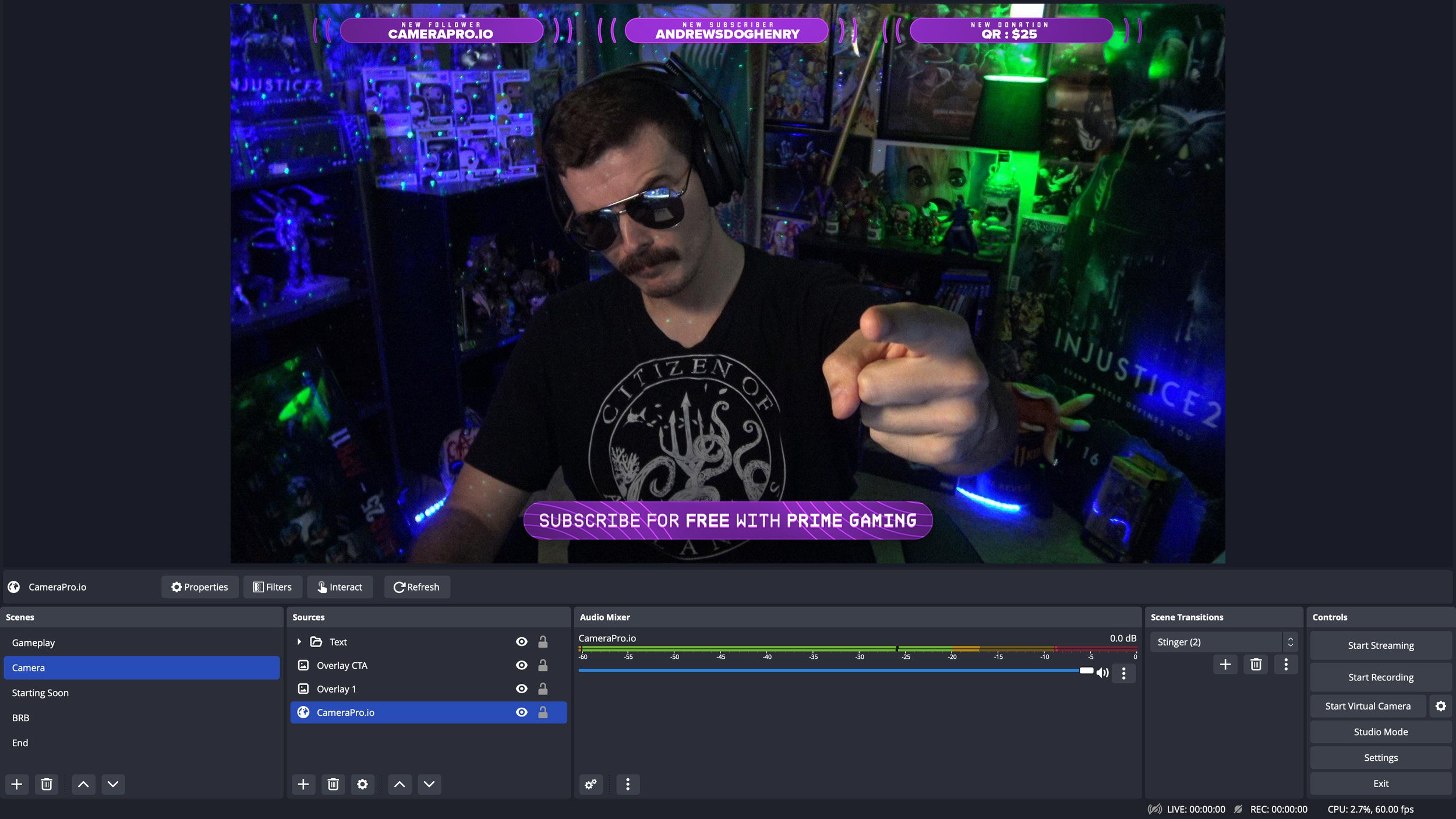Remove selected scene with trash icon
Viewport: 1456px width, 819px height.
point(47,784)
